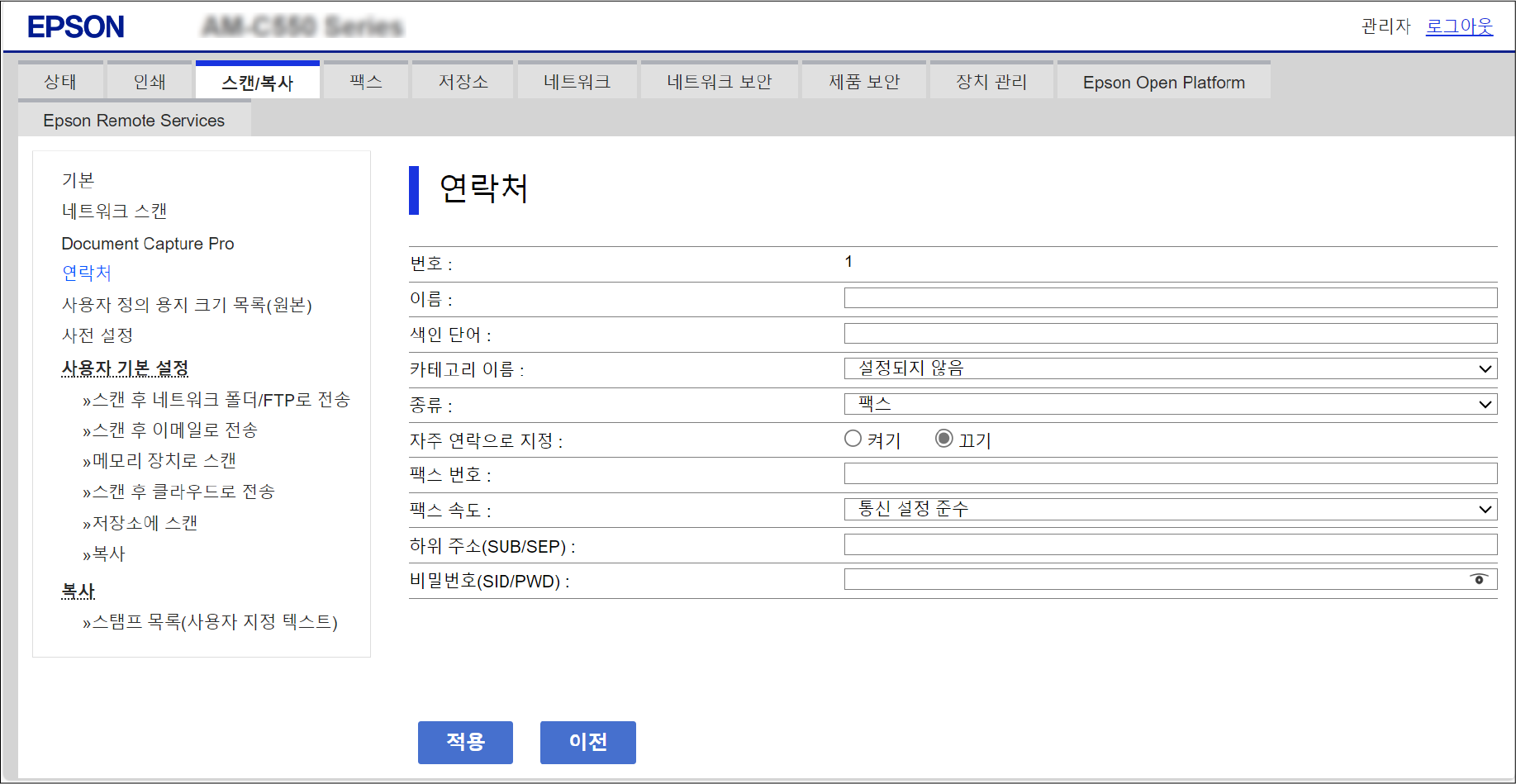This screenshot has height=784, width=1516.
Task: Open the 팩스 속도 dropdown
Action: coord(1170,509)
